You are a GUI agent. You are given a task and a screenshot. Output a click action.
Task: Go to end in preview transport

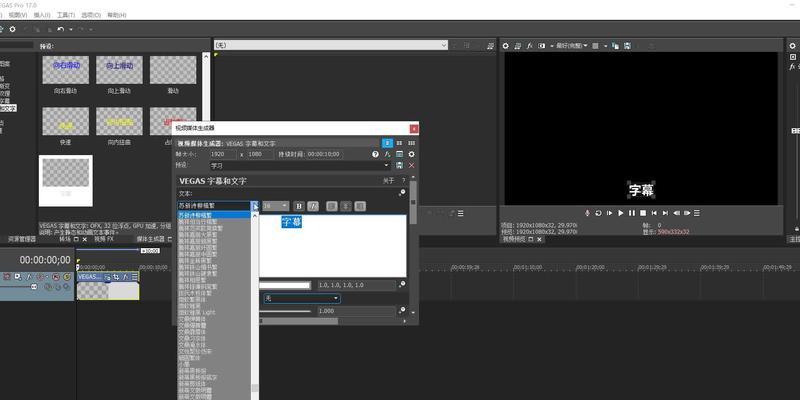(x=665, y=213)
